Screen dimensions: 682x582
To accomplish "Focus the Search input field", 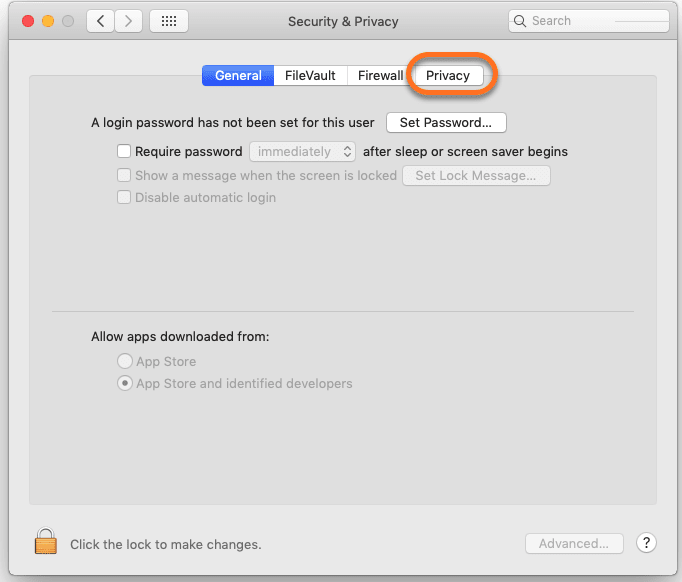I will coord(594,21).
